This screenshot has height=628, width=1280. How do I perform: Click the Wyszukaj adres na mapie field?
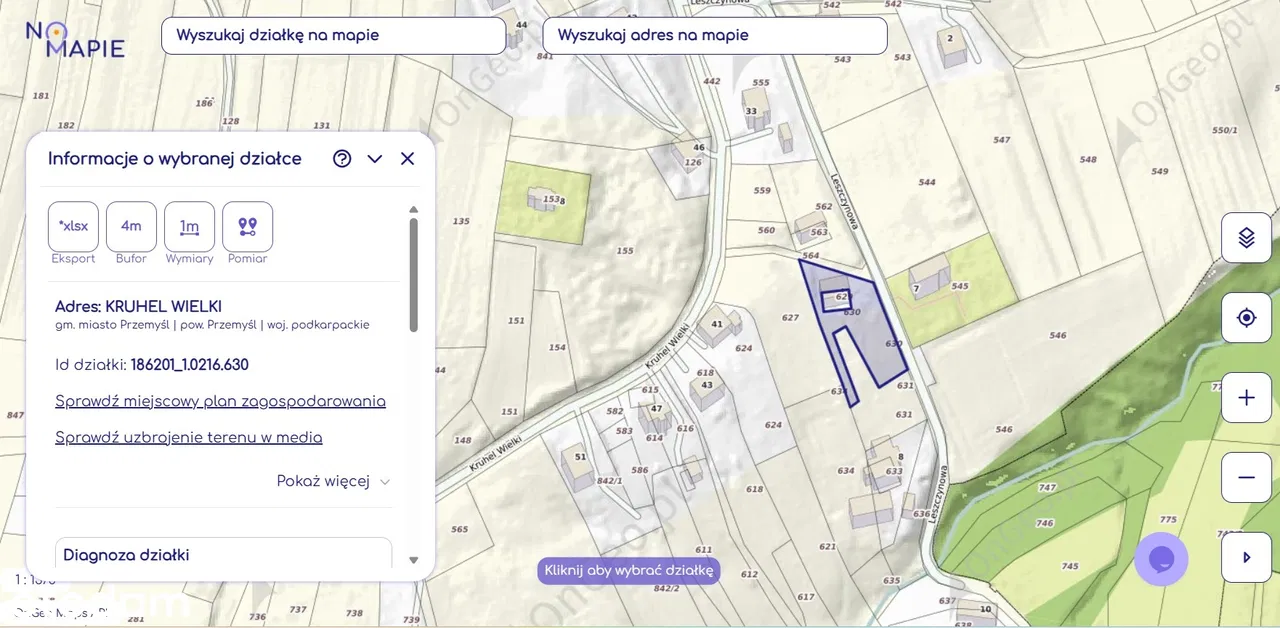(x=714, y=36)
